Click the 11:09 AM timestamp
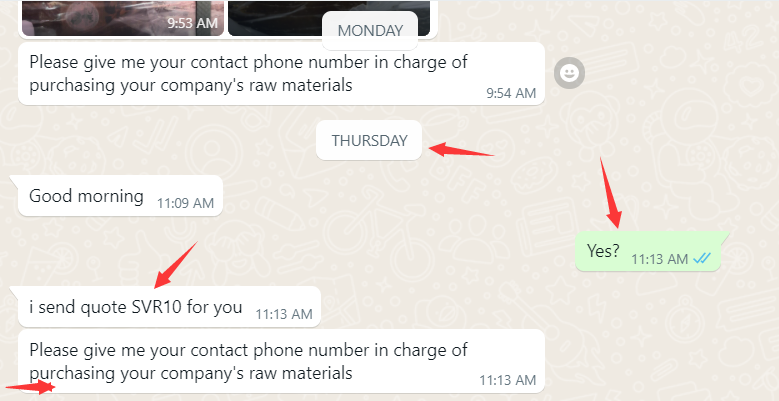Viewport: 779px width, 401px height. point(185,203)
